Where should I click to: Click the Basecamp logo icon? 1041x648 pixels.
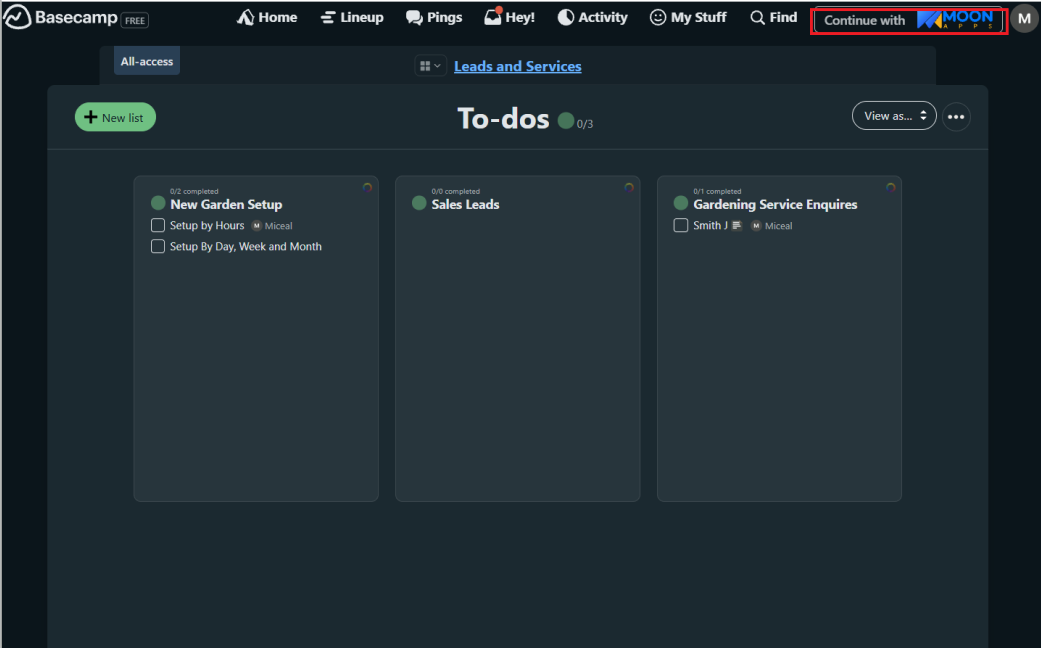pos(17,18)
